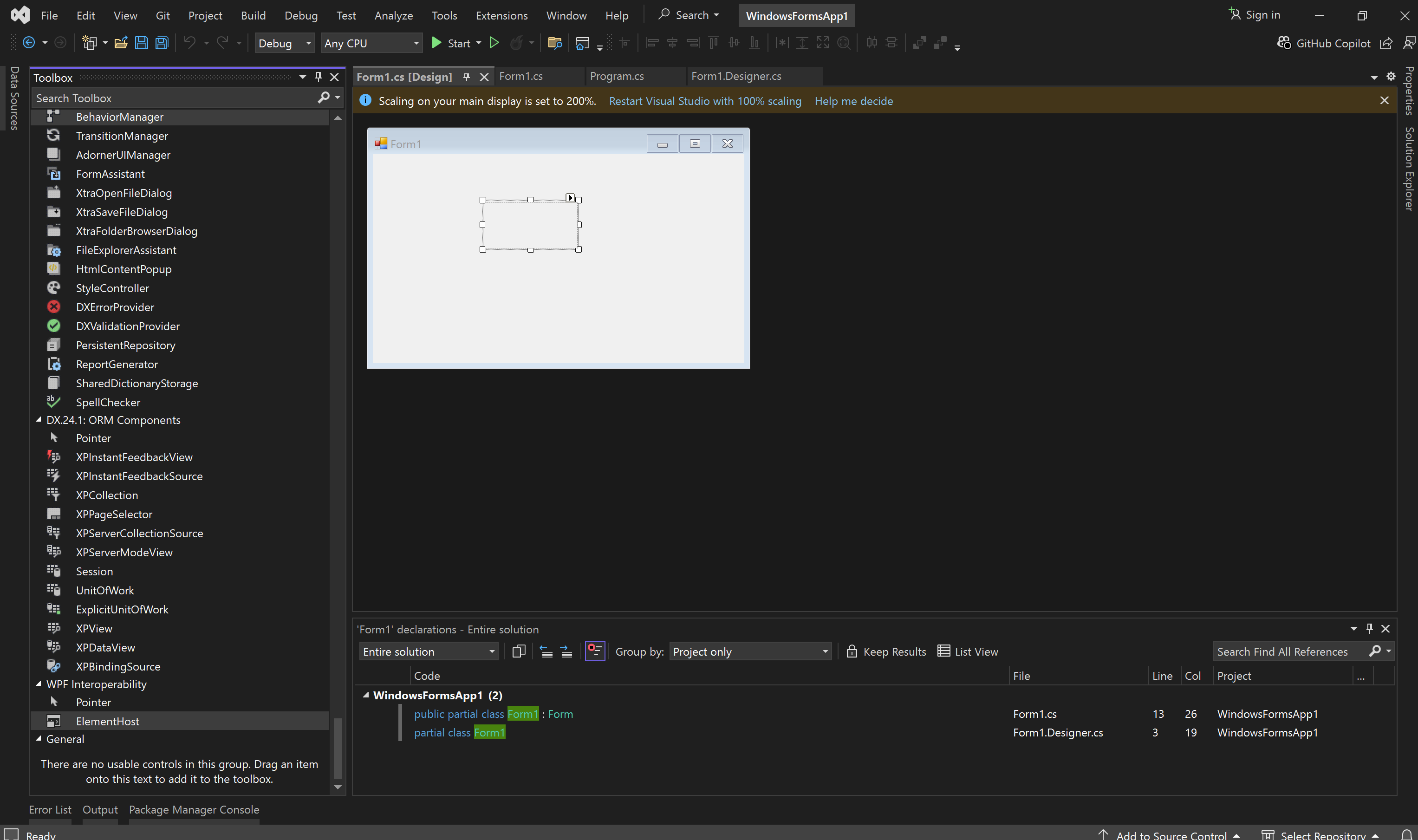Click the Copy icon in references panel
Image resolution: width=1418 pixels, height=840 pixels.
click(x=518, y=651)
